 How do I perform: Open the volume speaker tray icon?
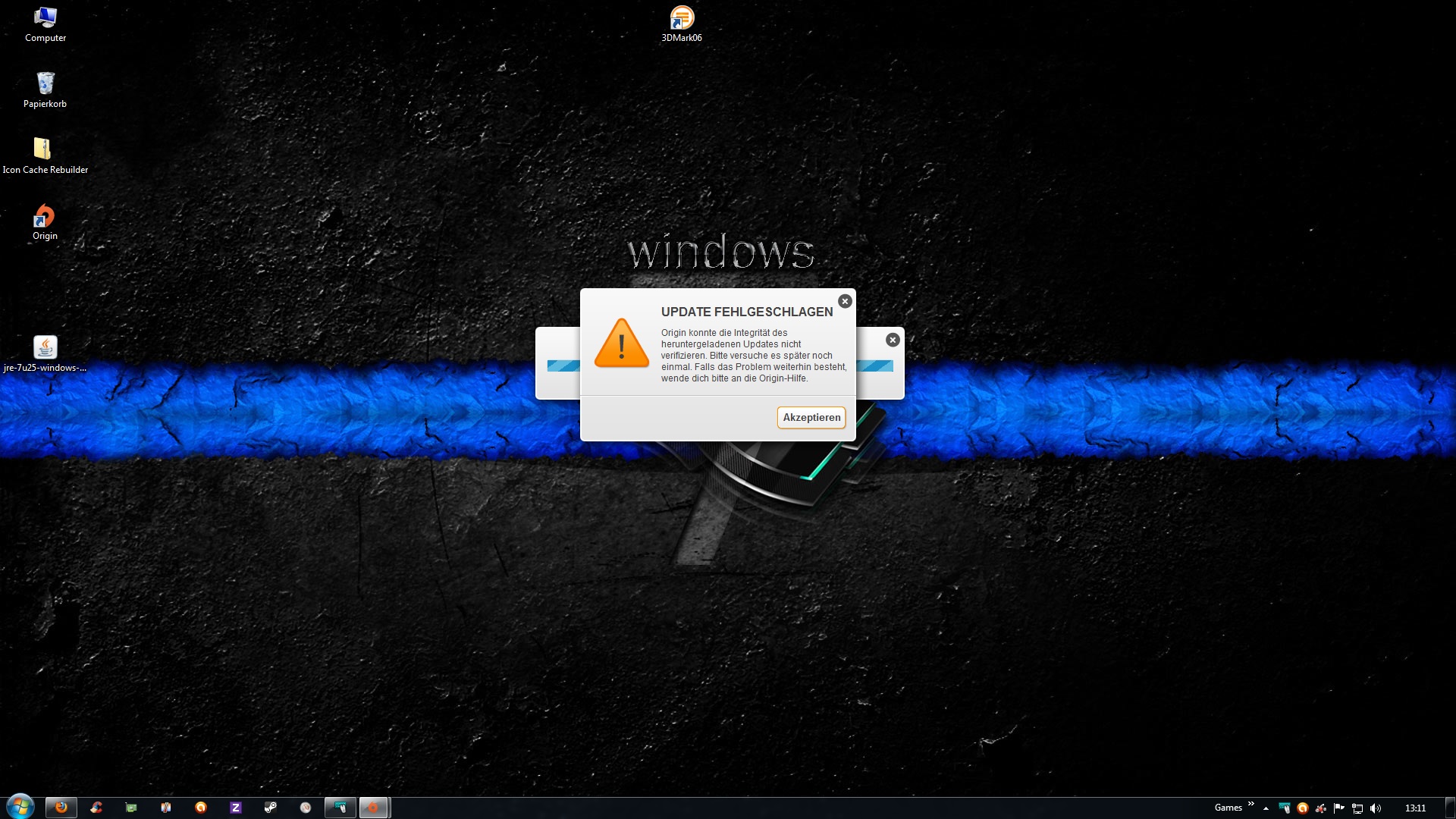tap(1376, 808)
